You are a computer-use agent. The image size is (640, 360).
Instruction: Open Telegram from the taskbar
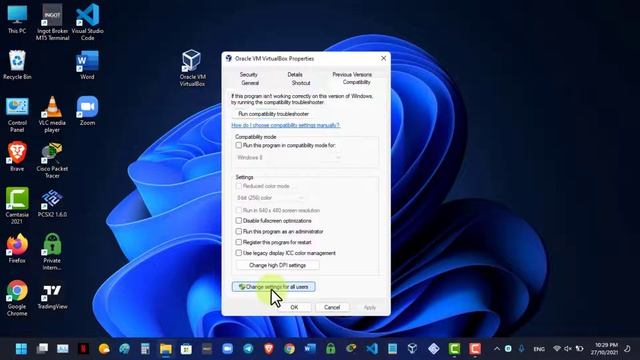[248, 349]
